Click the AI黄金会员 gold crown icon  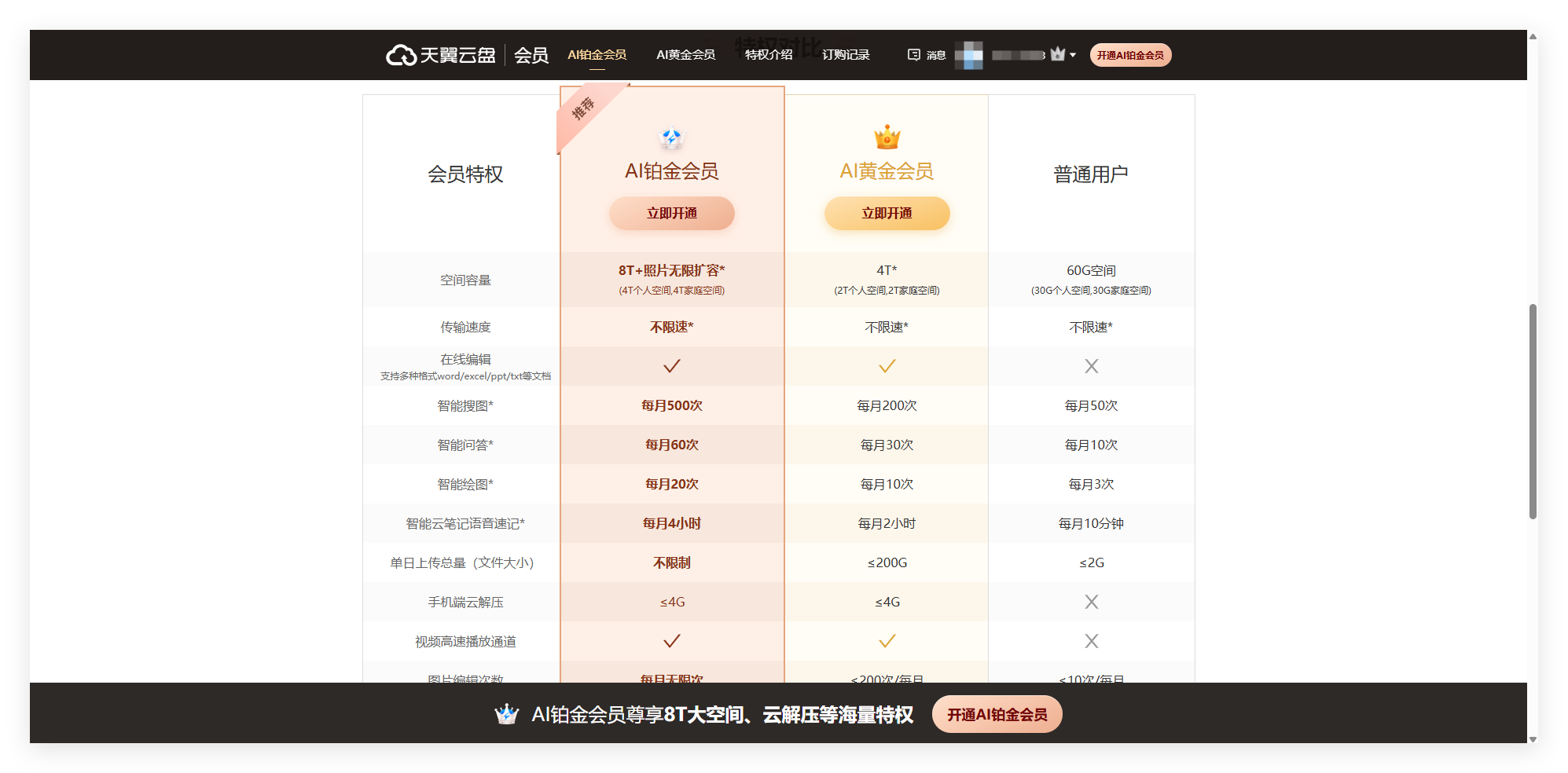(887, 137)
